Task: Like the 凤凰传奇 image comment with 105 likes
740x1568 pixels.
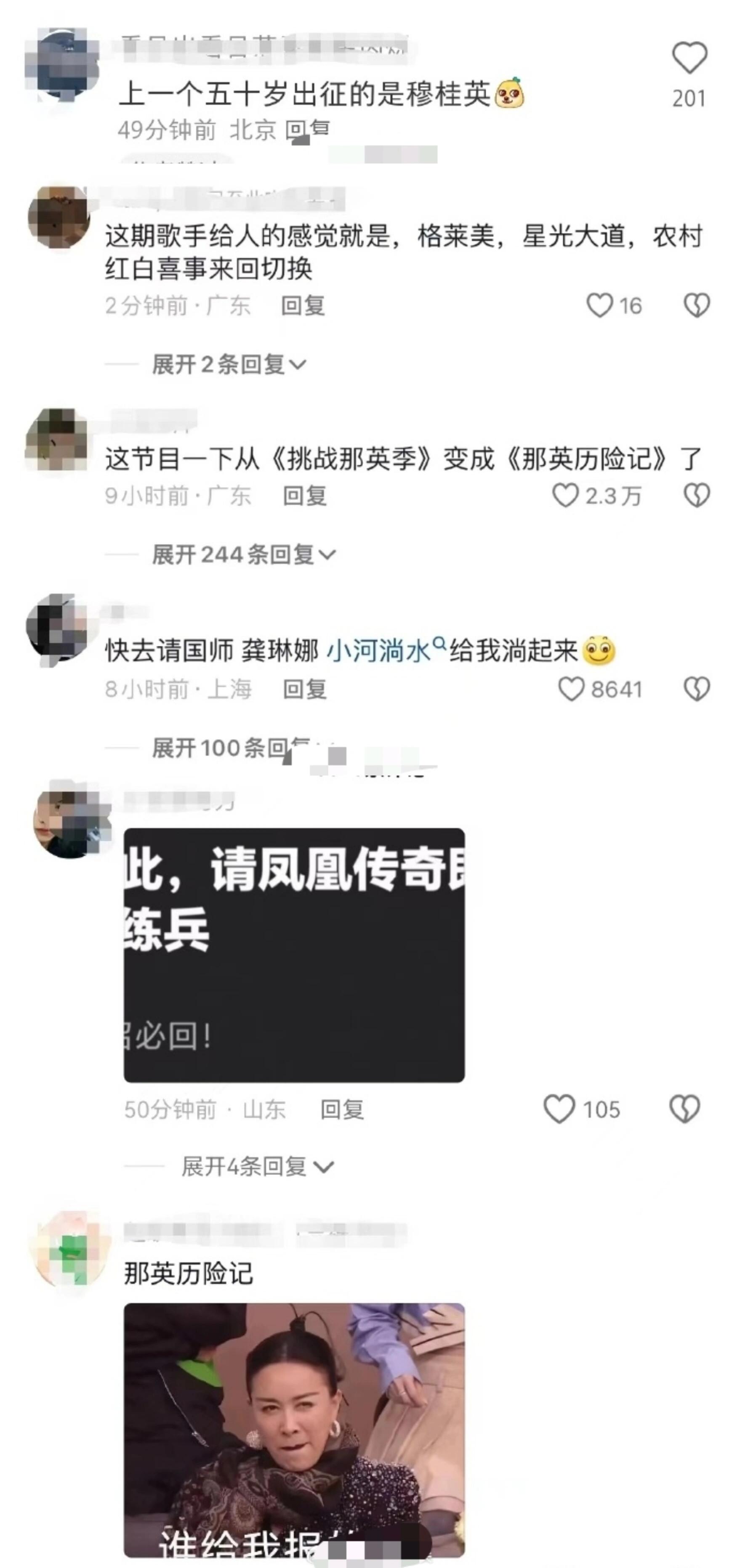Action: click(559, 1109)
